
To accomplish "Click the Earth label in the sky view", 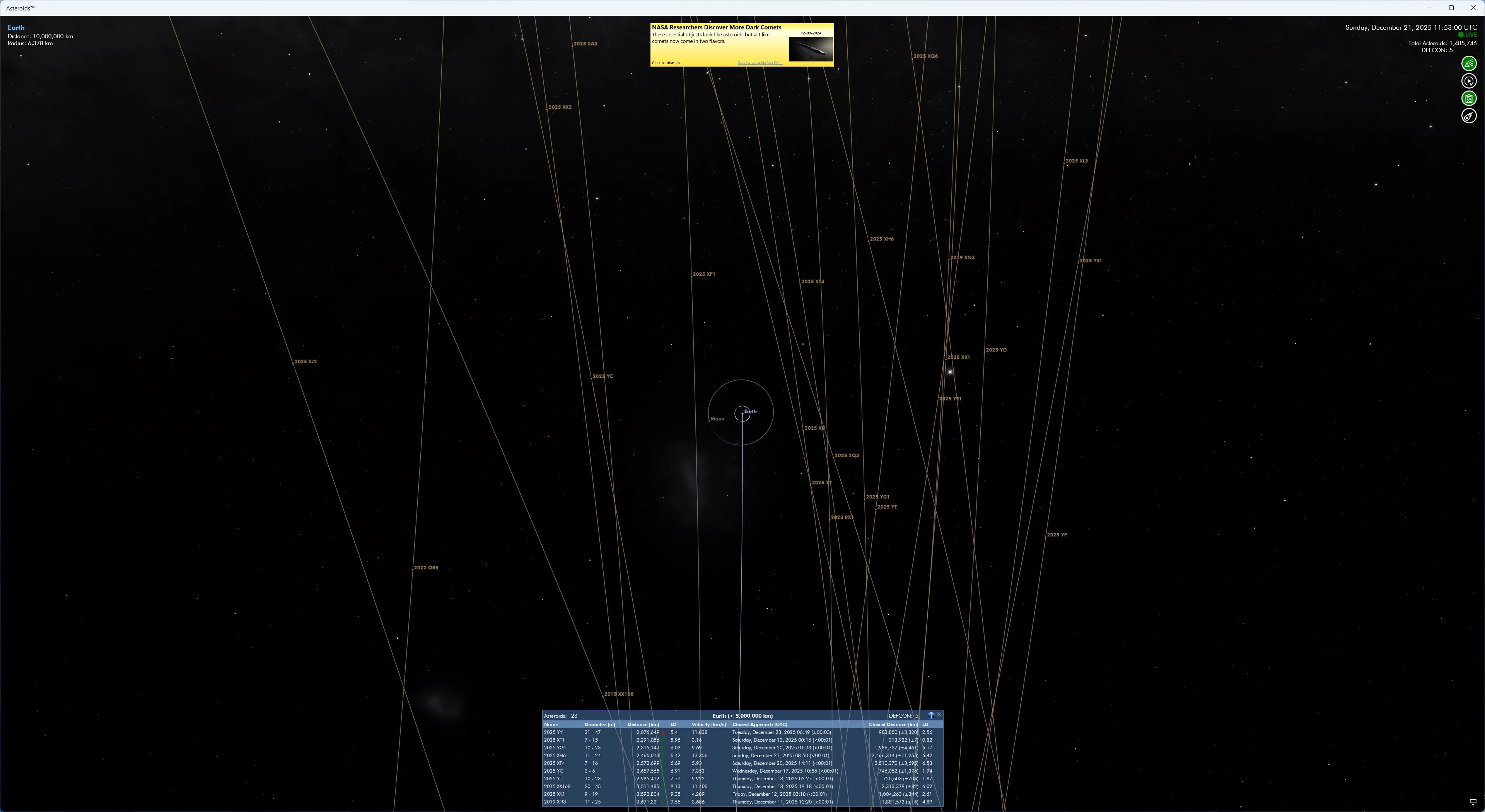I will pyautogui.click(x=750, y=411).
